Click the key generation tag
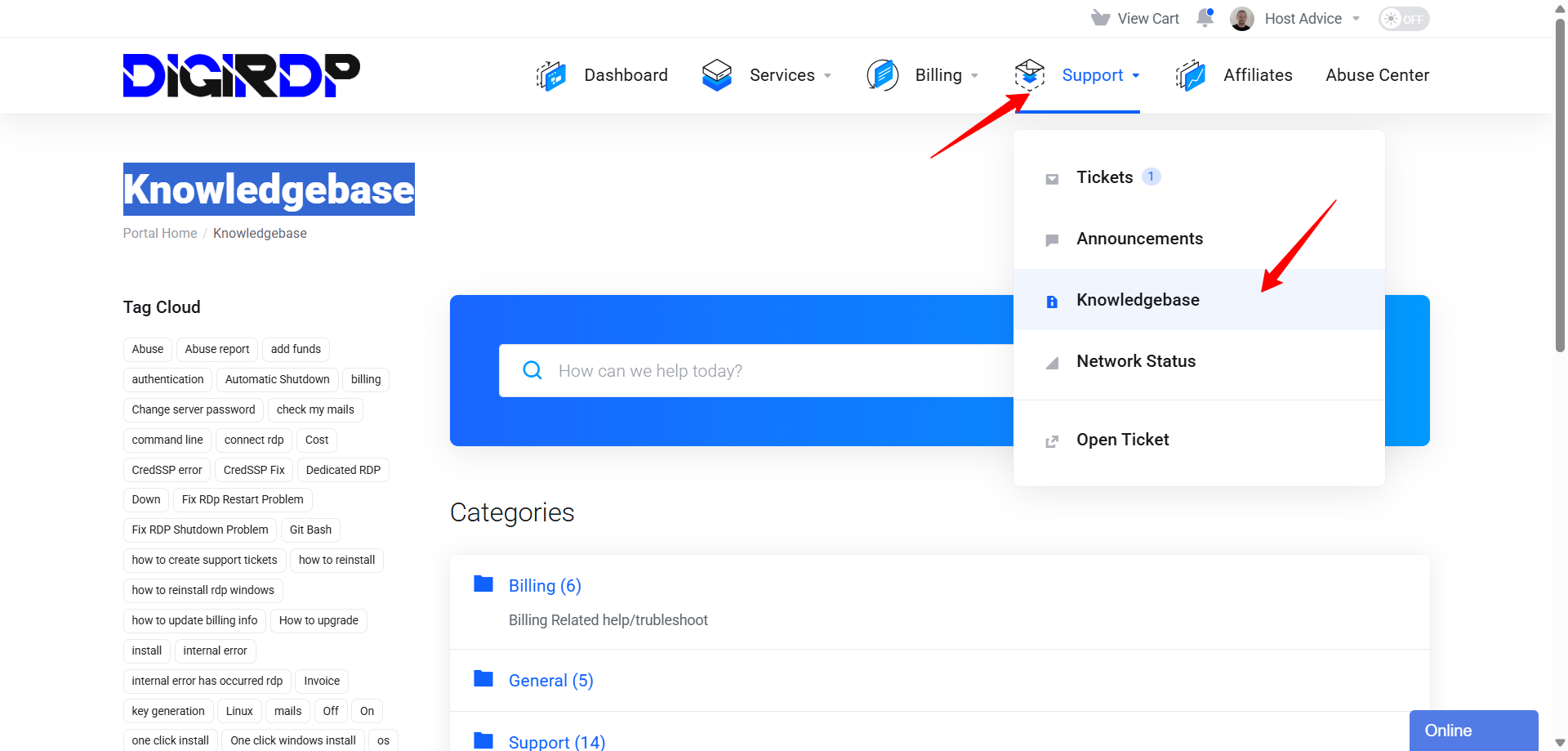 click(168, 711)
